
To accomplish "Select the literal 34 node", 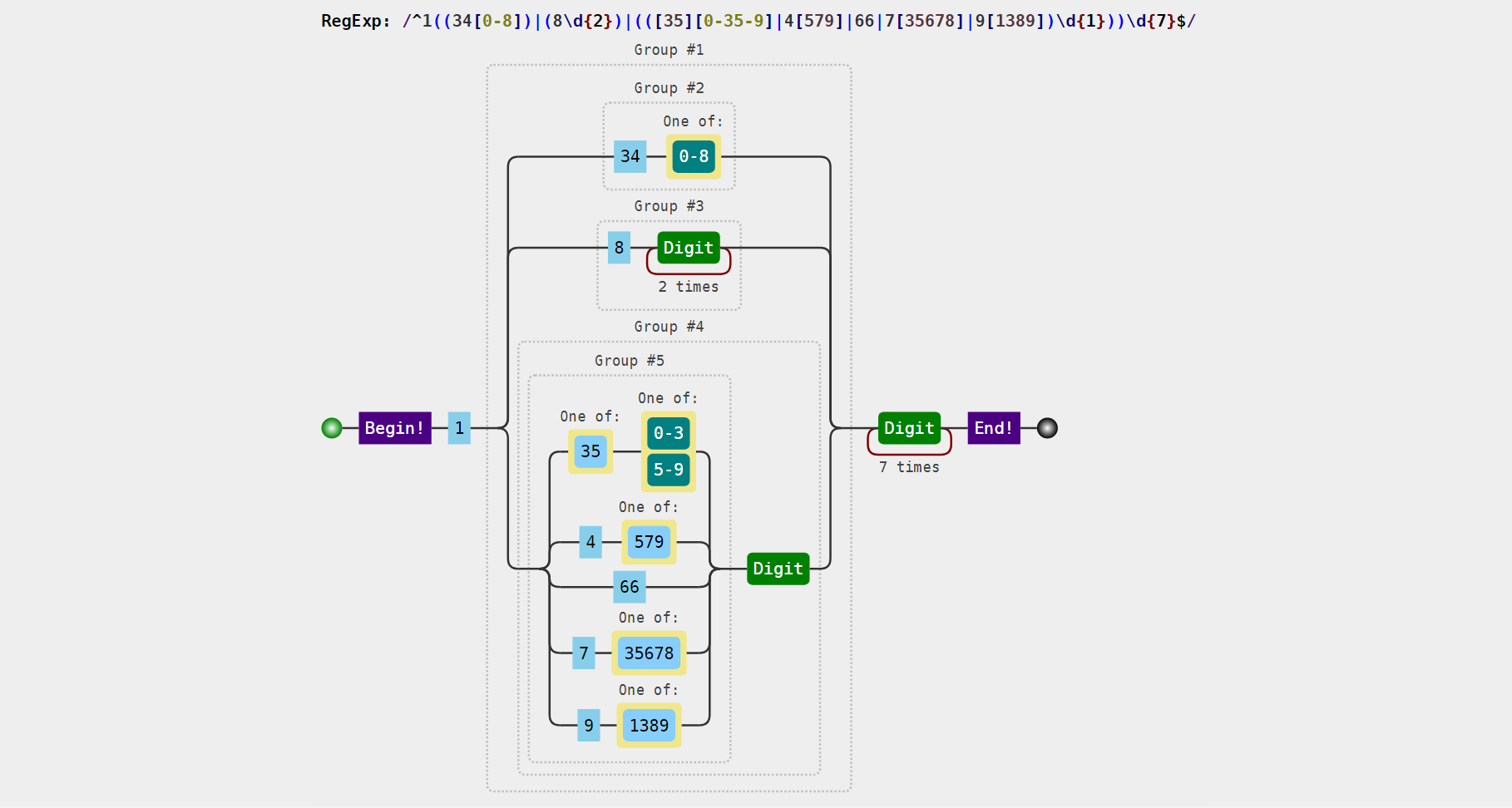I will [630, 156].
